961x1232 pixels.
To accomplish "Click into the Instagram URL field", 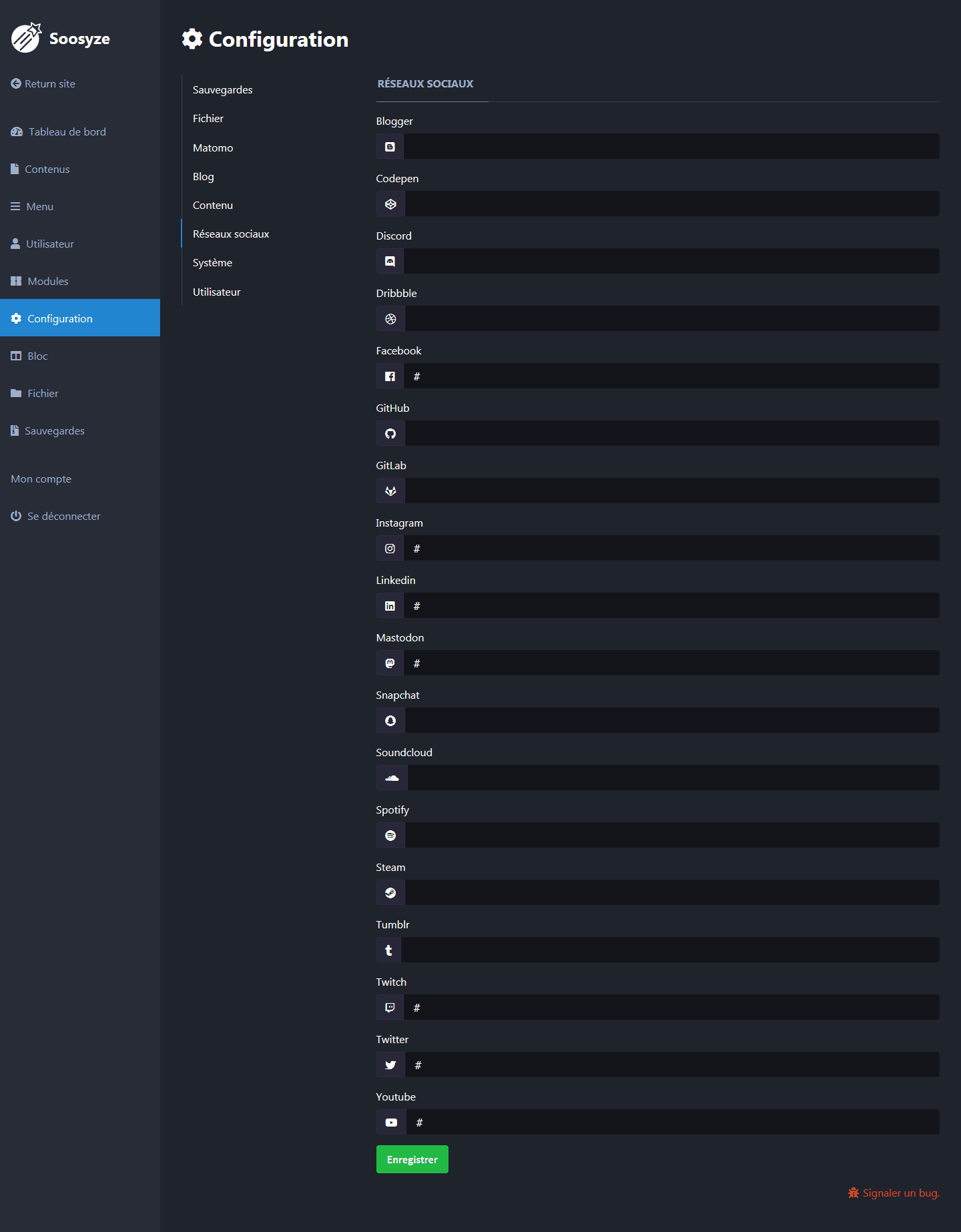I will click(x=671, y=548).
